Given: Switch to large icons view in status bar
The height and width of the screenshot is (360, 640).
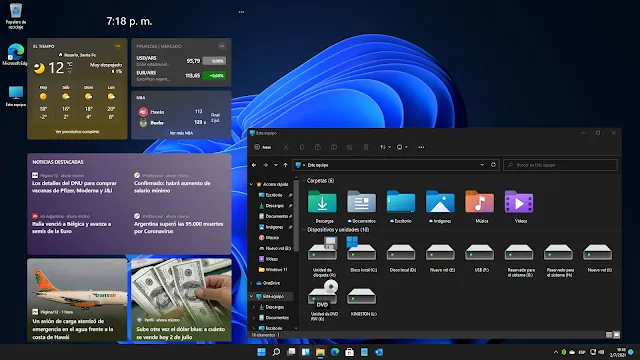Looking at the screenshot, I should click(x=616, y=335).
